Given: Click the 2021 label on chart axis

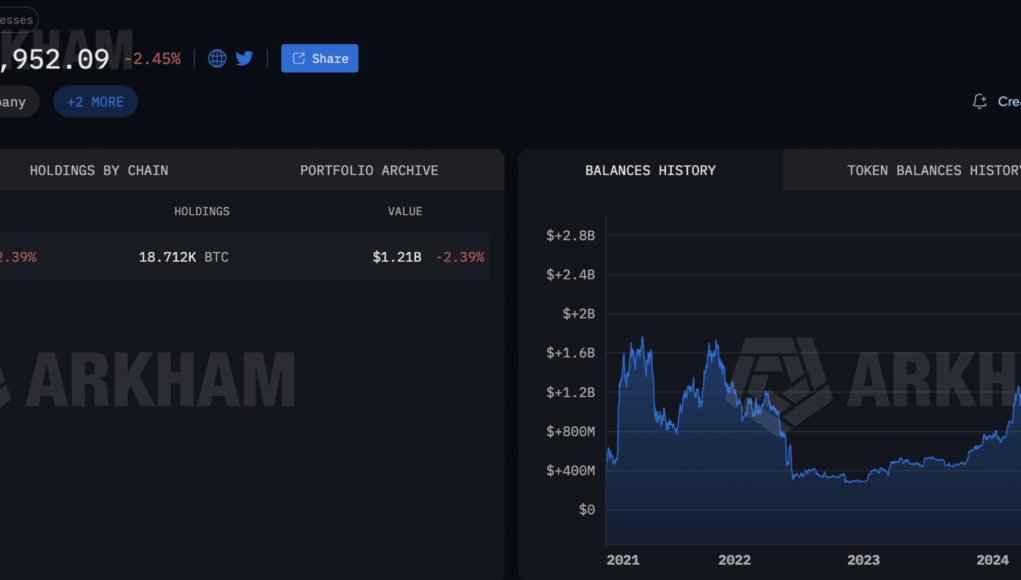Looking at the screenshot, I should coord(623,560).
